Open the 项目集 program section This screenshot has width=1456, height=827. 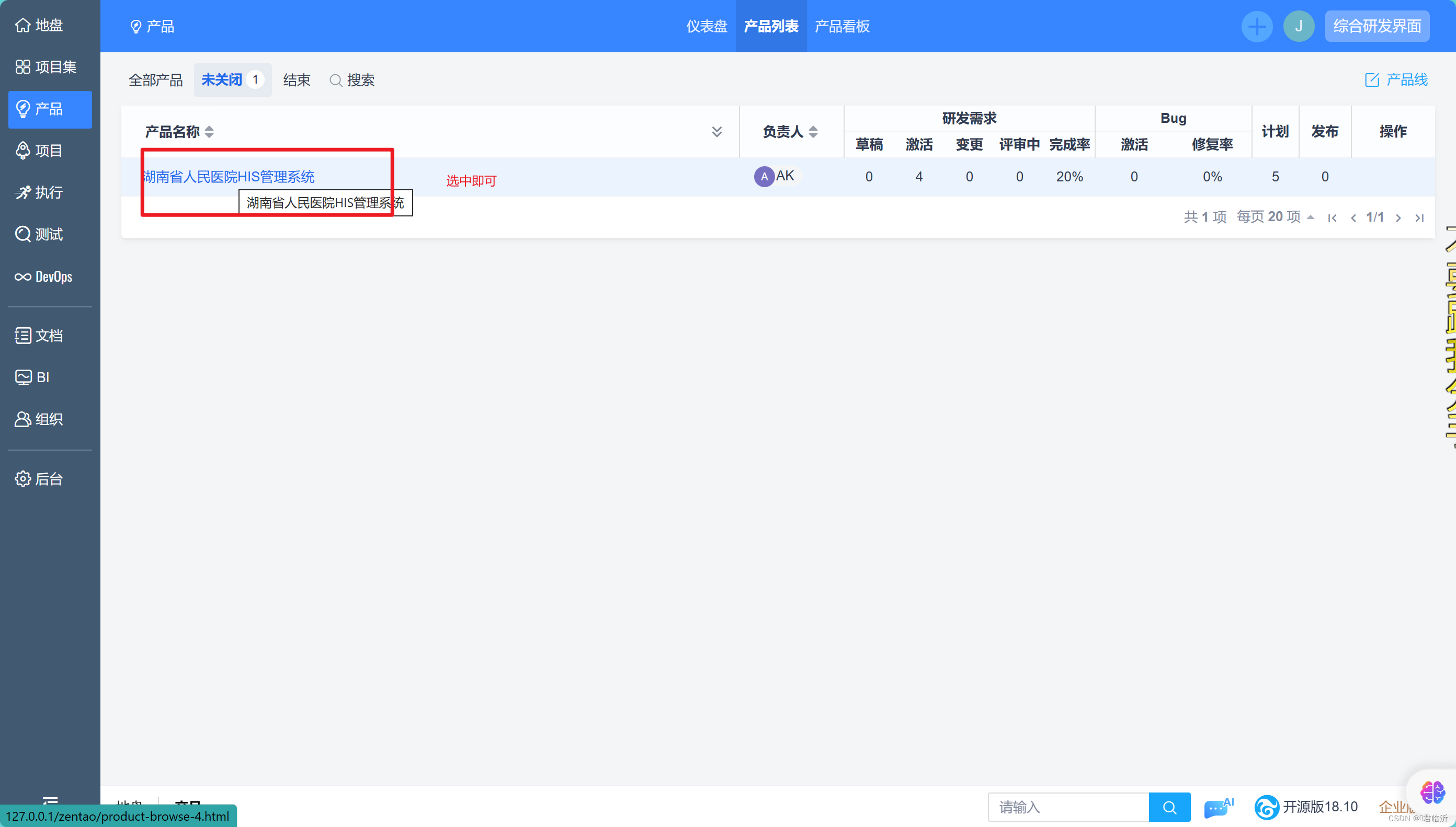point(47,67)
